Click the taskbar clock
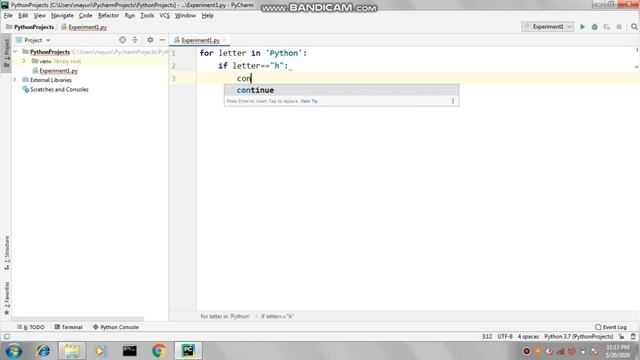 [x=618, y=351]
